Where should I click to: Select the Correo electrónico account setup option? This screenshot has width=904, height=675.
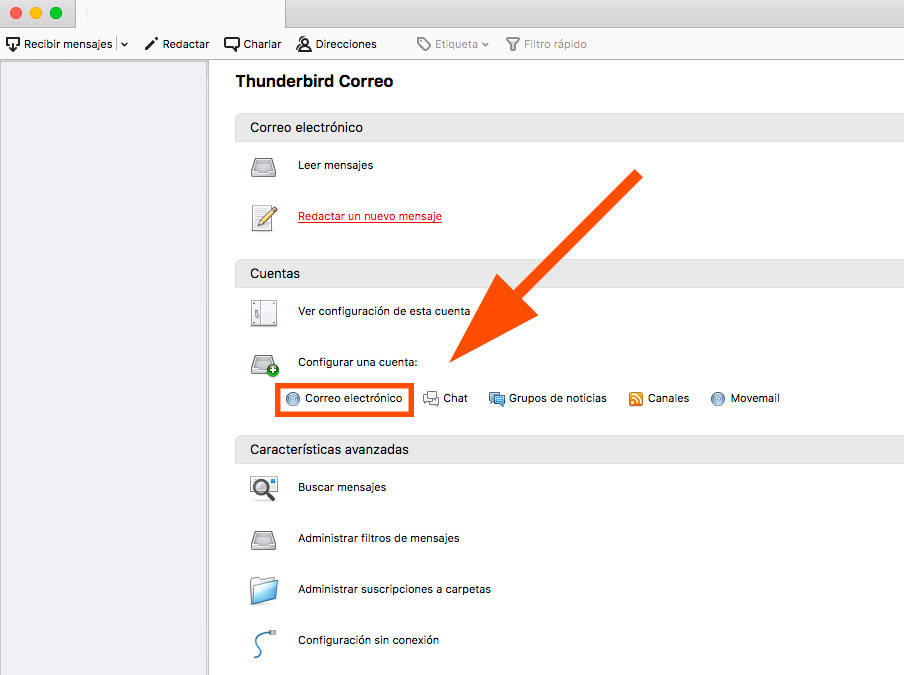[x=344, y=398]
